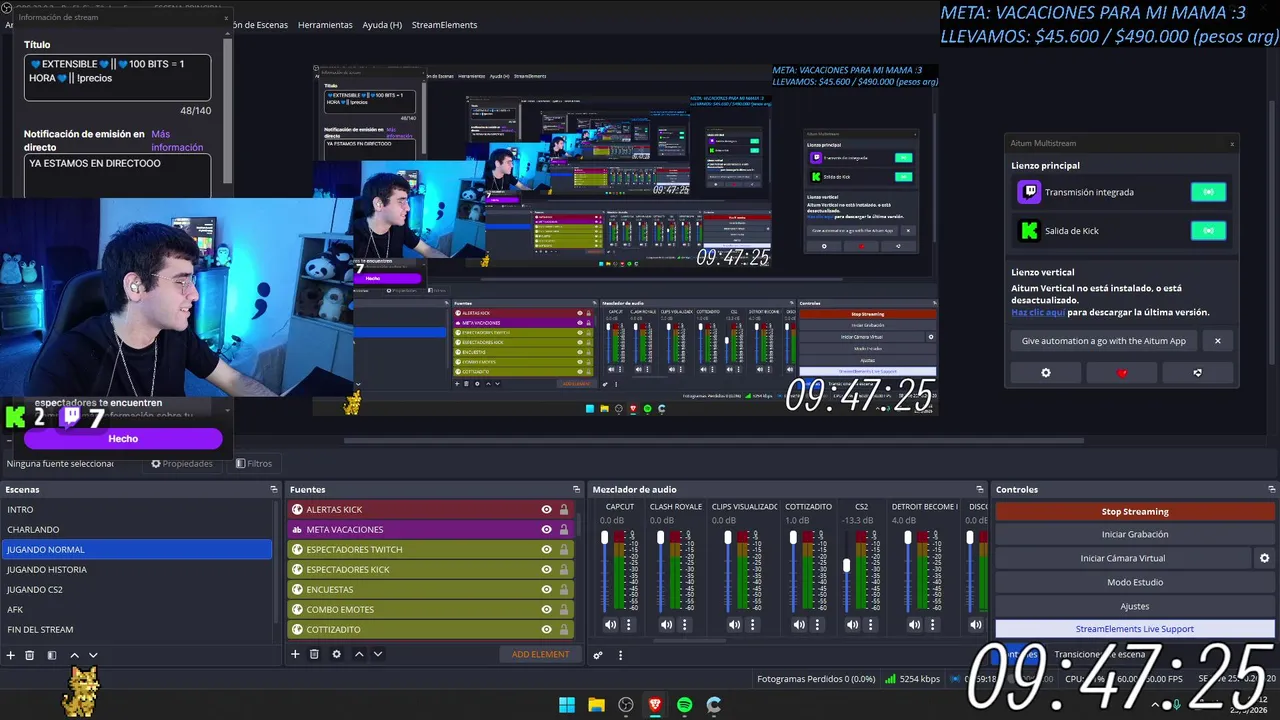This screenshot has width=1280, height=720.
Task: Hide the COTTIZADITO source
Action: click(x=546, y=629)
